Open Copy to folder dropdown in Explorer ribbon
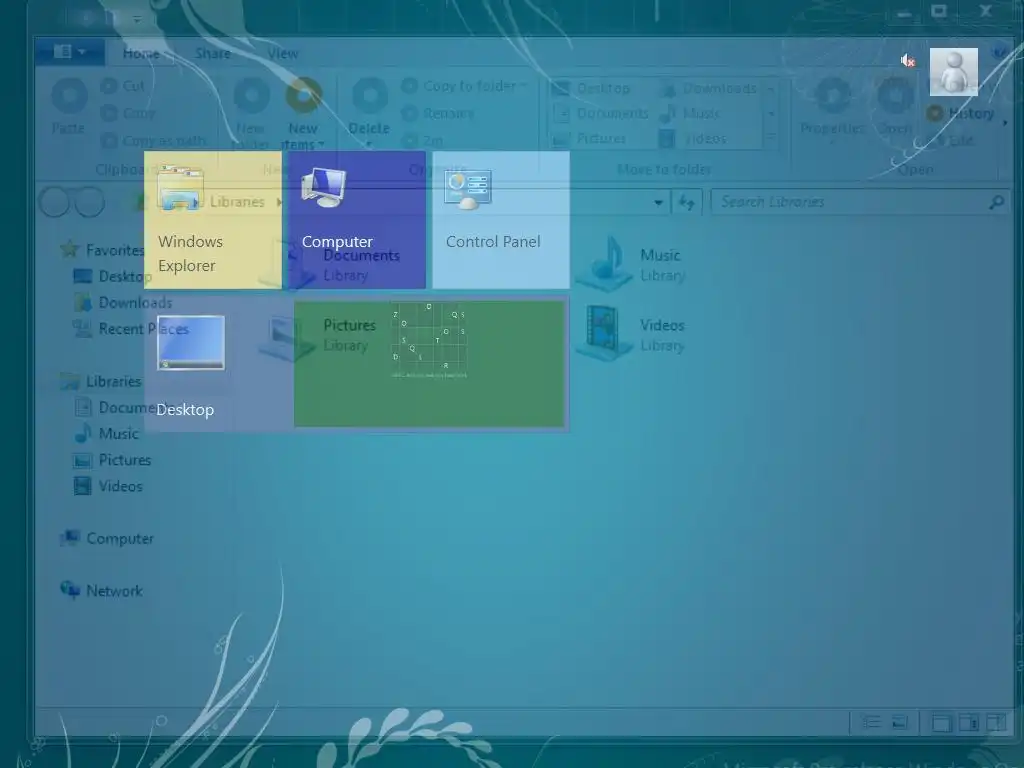Image resolution: width=1024 pixels, height=768 pixels. click(464, 86)
